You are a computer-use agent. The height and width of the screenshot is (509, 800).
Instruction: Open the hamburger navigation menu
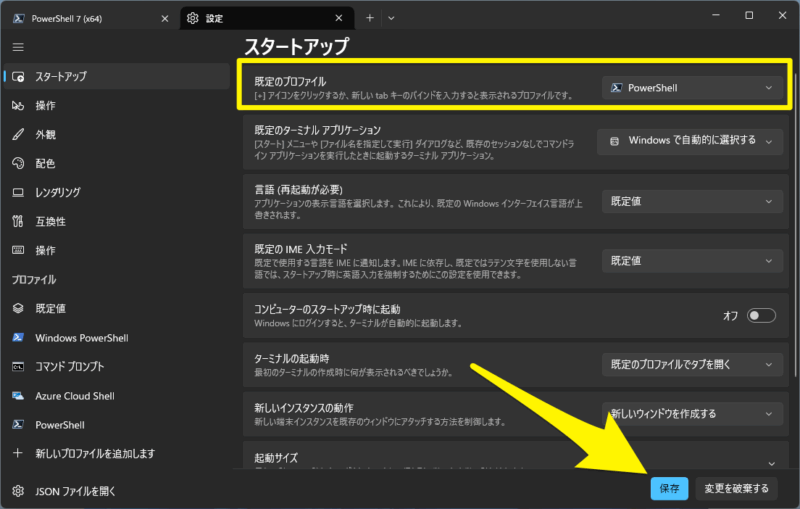coord(18,47)
